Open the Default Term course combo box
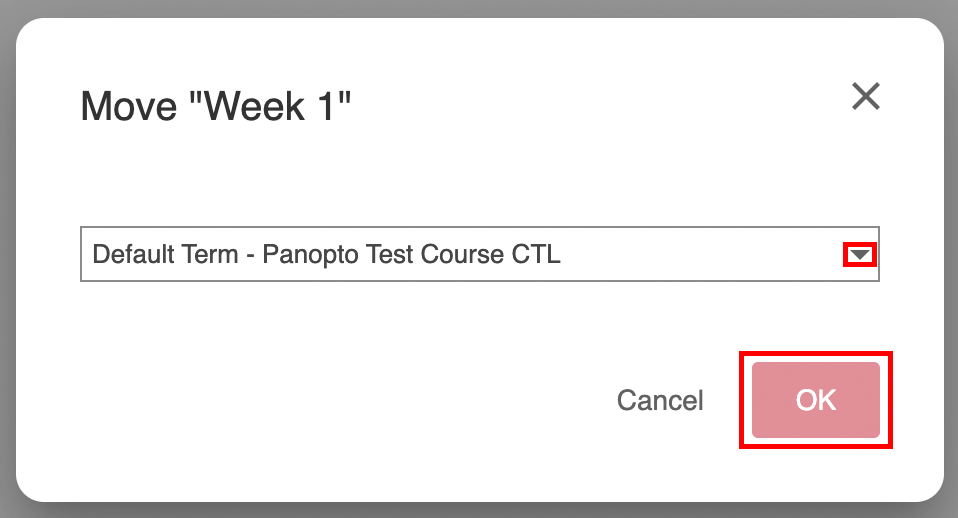Image resolution: width=958 pixels, height=518 pixels. [479, 254]
